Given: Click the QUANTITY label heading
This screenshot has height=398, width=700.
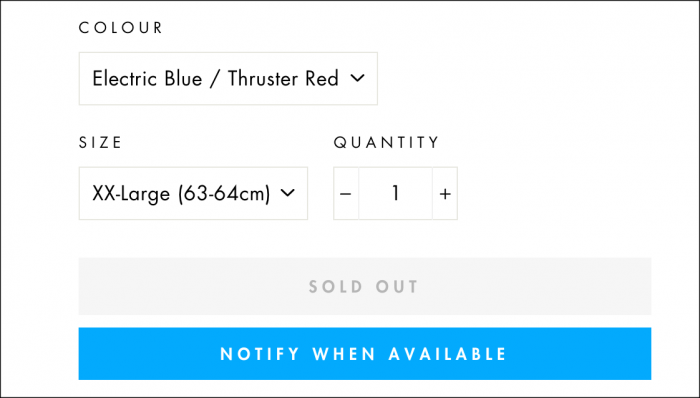Looking at the screenshot, I should 387,143.
